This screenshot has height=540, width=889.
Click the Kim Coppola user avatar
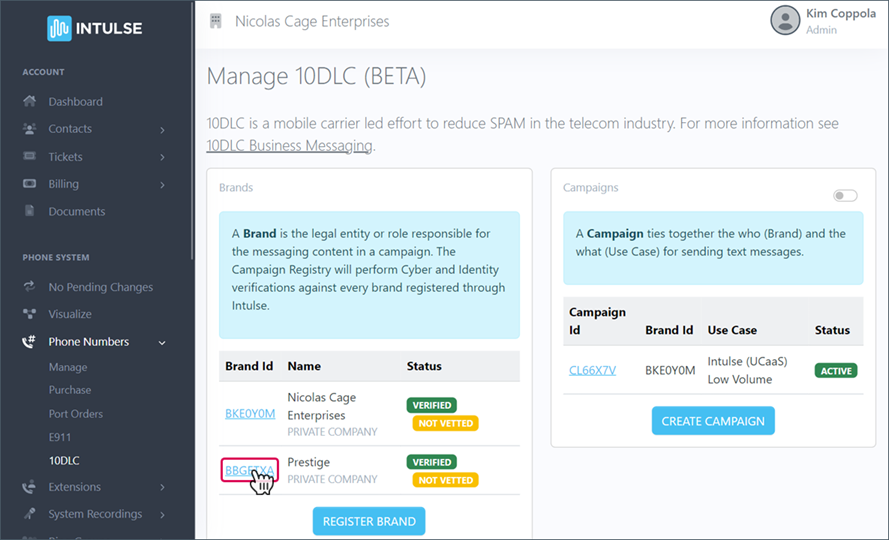pyautogui.click(x=785, y=20)
